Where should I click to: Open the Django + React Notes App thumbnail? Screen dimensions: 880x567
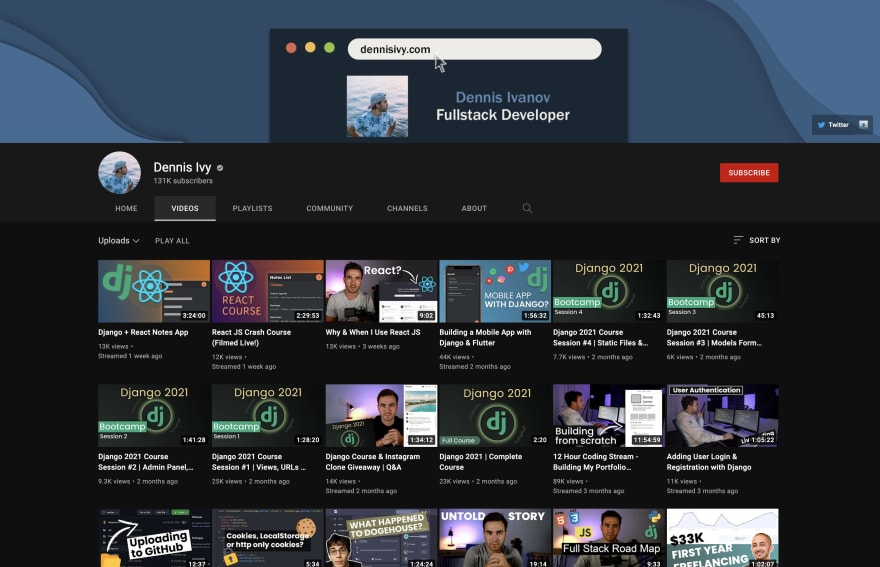tap(154, 291)
